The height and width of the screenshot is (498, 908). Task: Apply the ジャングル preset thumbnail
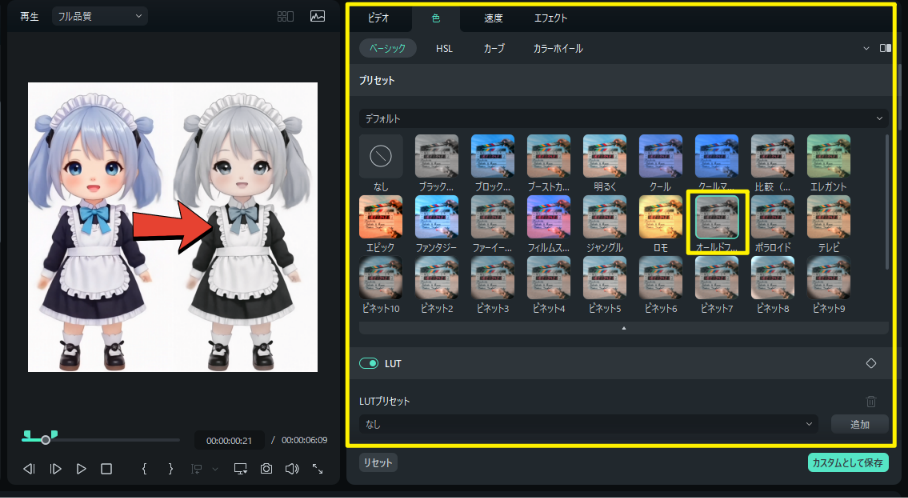coord(605,217)
